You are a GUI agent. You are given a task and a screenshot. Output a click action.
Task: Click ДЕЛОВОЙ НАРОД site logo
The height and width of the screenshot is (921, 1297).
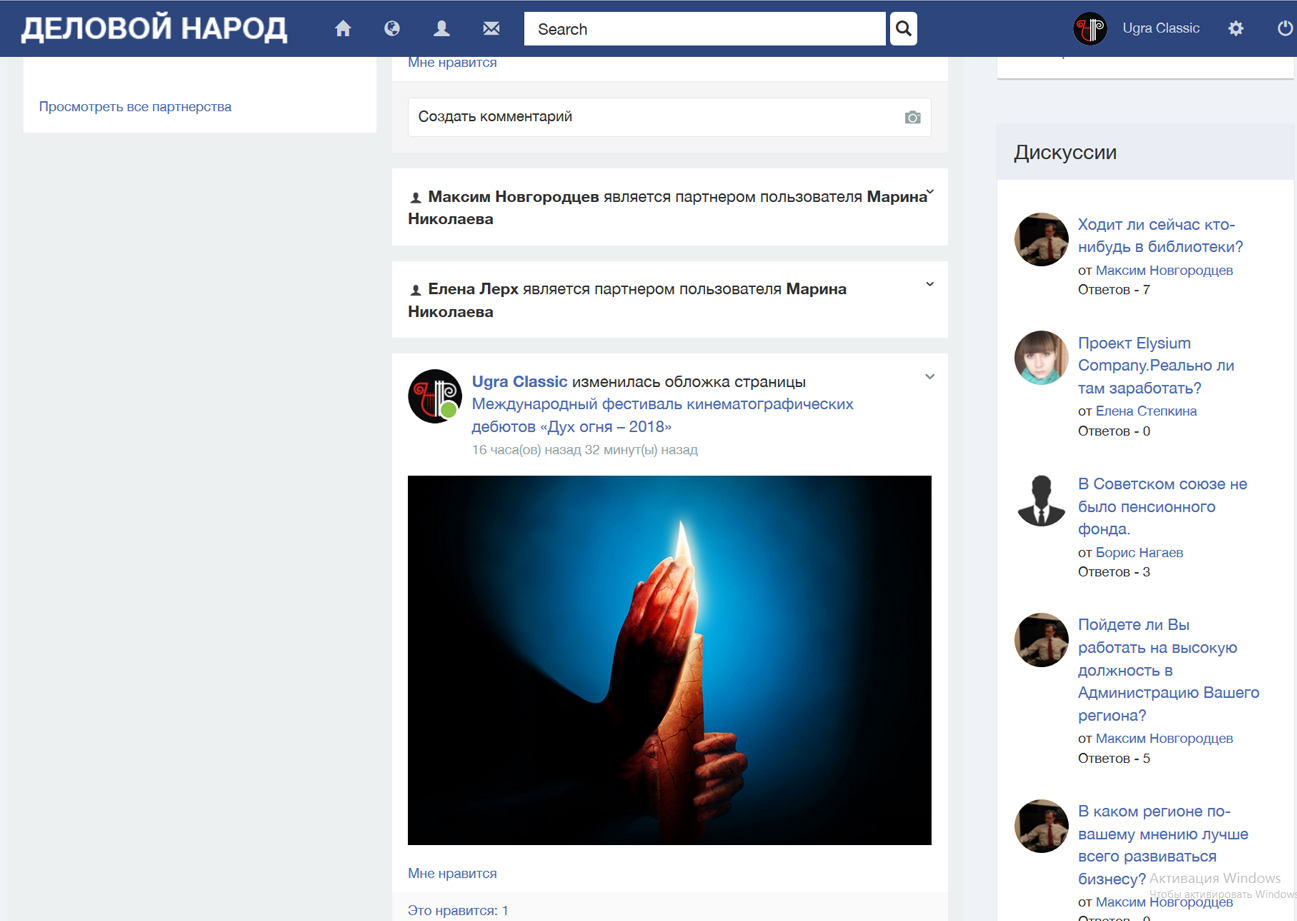click(x=154, y=29)
